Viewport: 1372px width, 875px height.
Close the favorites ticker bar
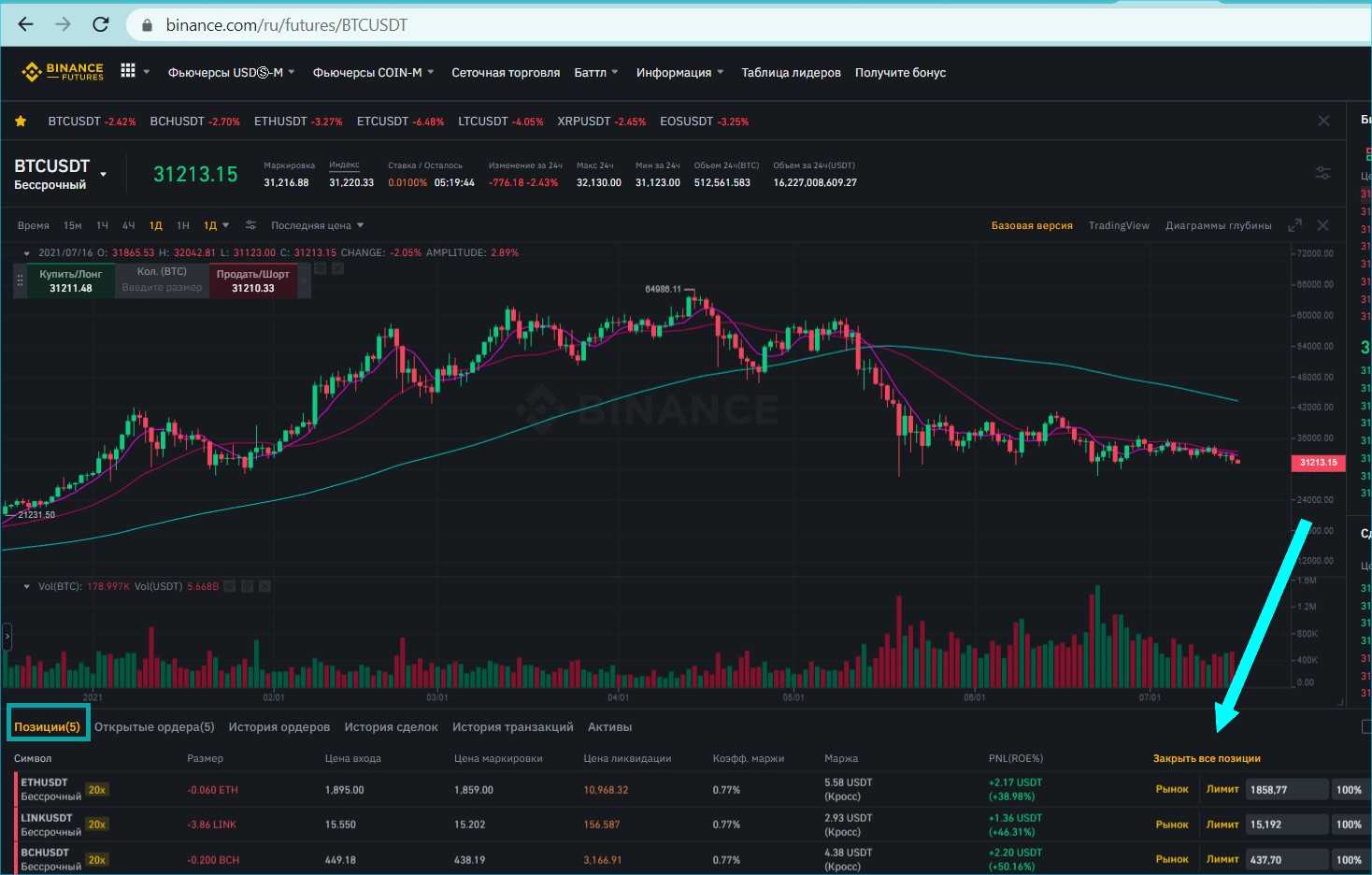[1323, 121]
